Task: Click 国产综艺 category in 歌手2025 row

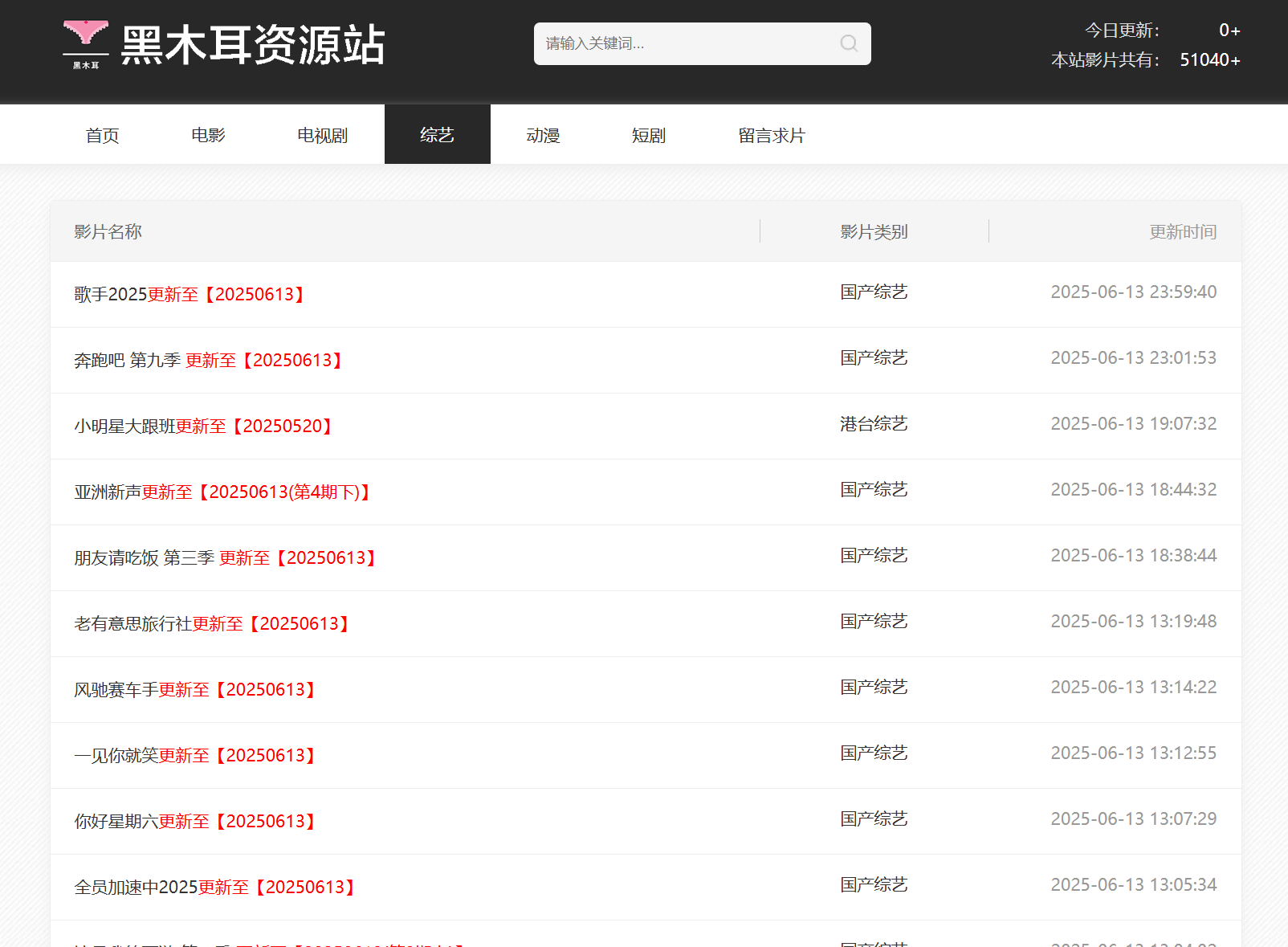Action: (874, 292)
